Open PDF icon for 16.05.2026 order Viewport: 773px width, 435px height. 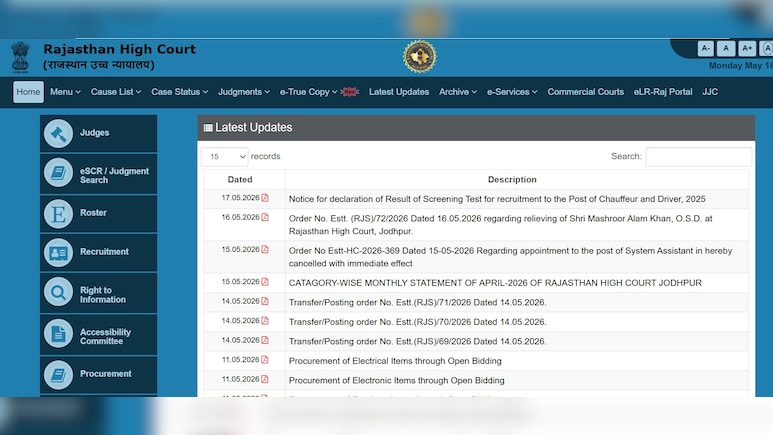tap(265, 217)
